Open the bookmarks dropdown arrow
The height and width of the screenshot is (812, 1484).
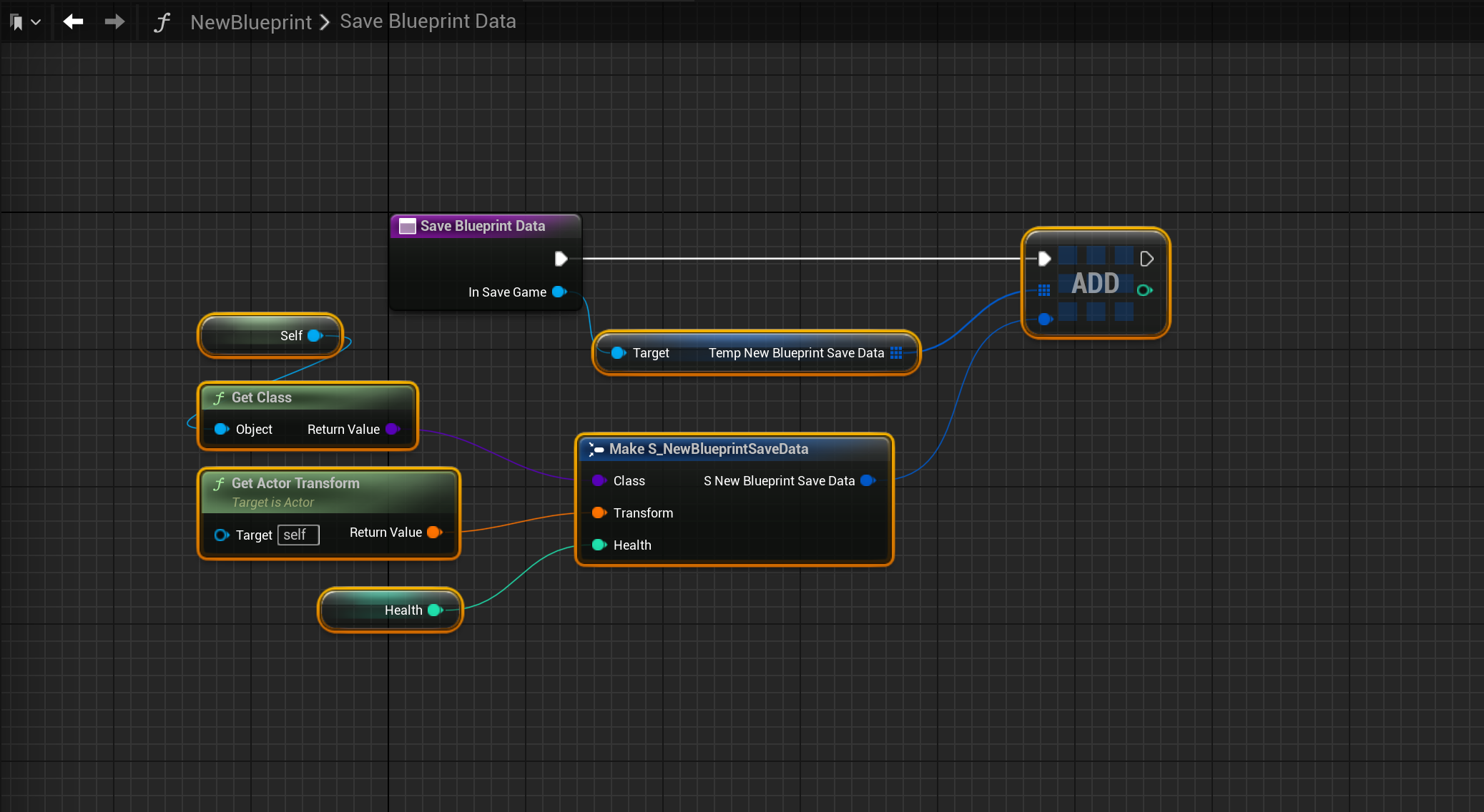pyautogui.click(x=36, y=22)
